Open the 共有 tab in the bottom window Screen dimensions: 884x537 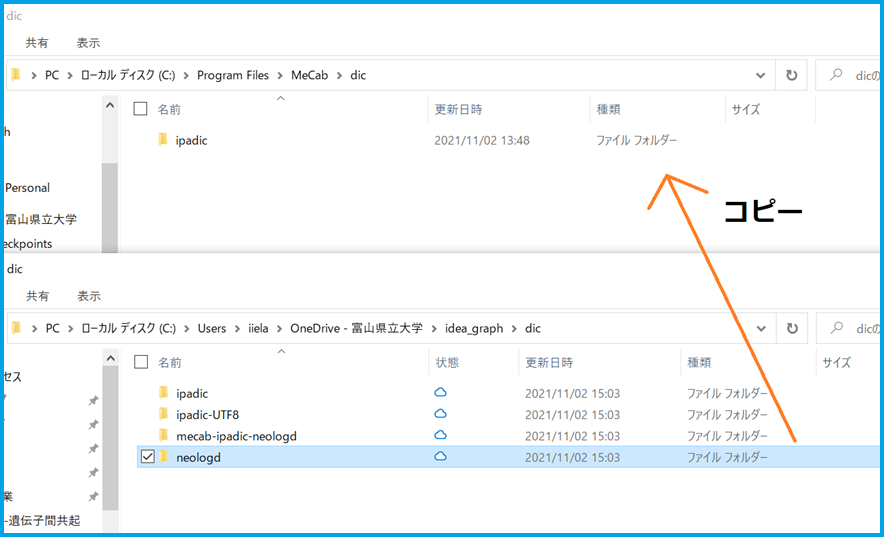tap(37, 296)
